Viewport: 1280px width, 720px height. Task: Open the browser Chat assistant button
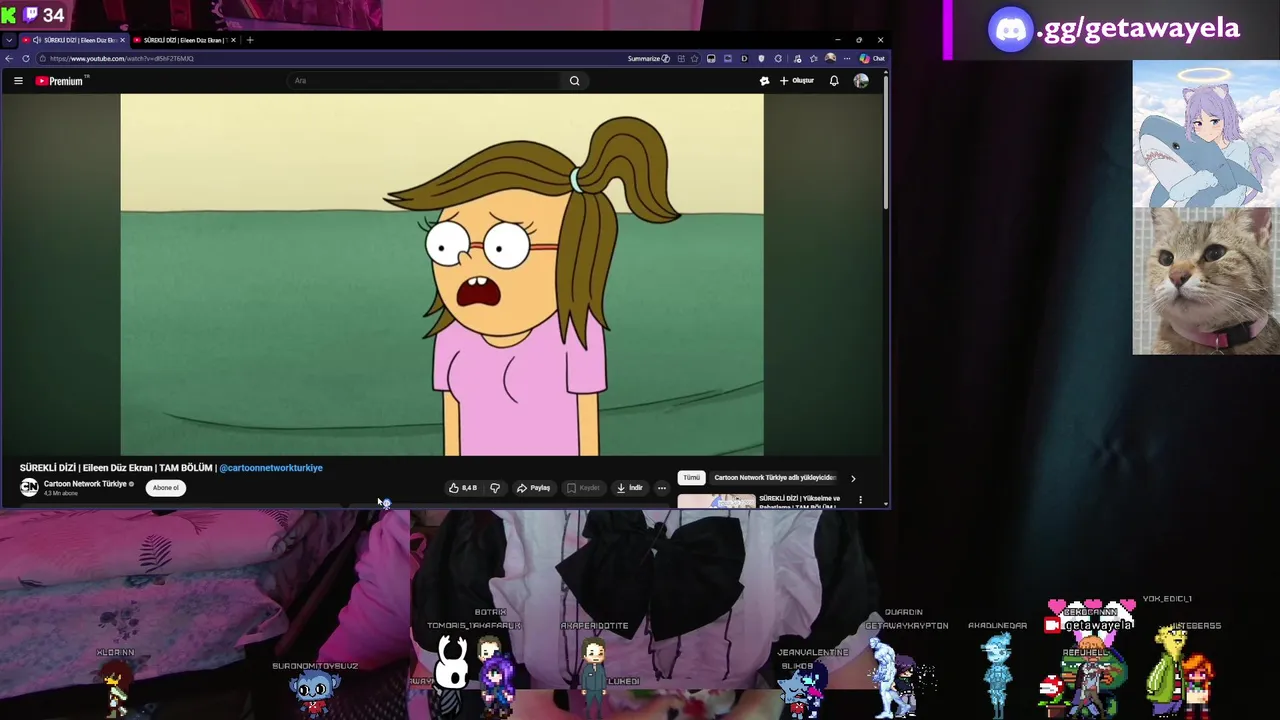point(872,58)
